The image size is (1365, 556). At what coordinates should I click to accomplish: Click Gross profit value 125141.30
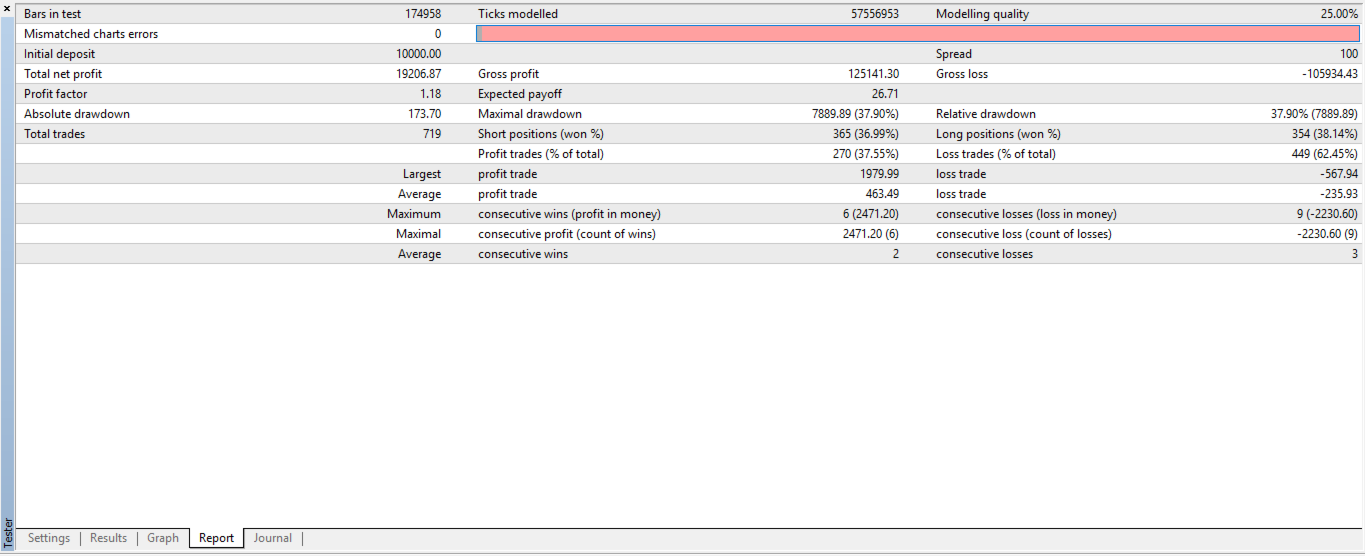(x=872, y=74)
